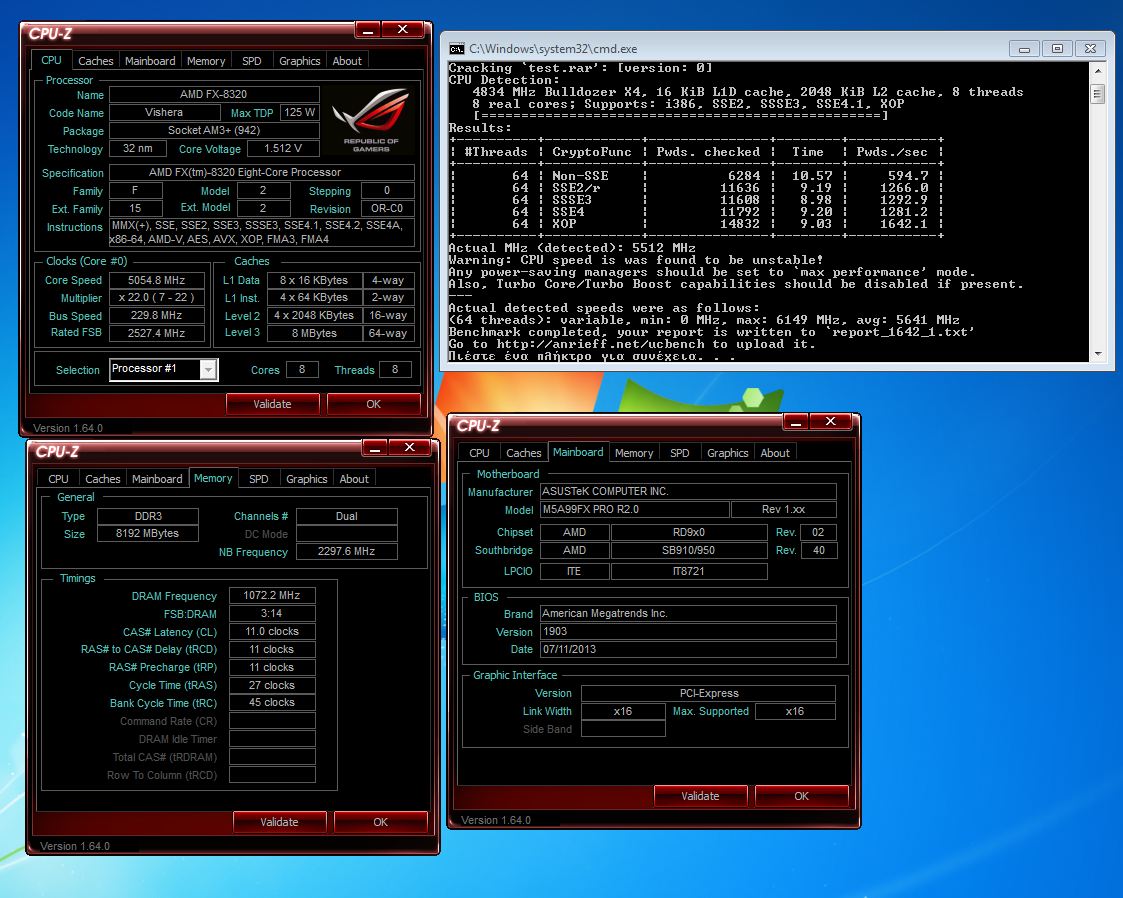Click the memory type value 'DDR3'
This screenshot has height=898, width=1123.
(x=148, y=516)
